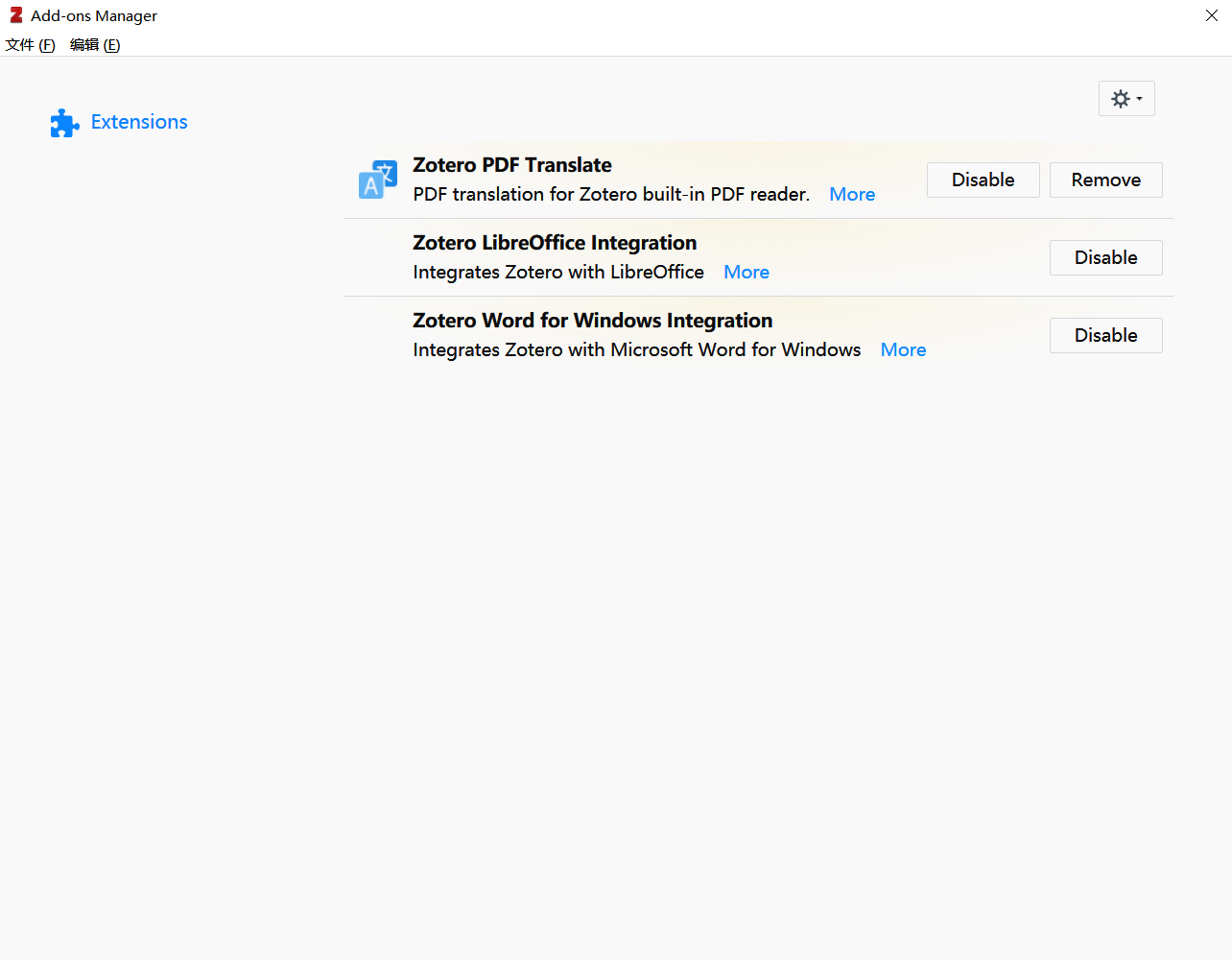Remove Zotero PDF Translate
Viewport: 1232px width, 960px height.
[1106, 180]
